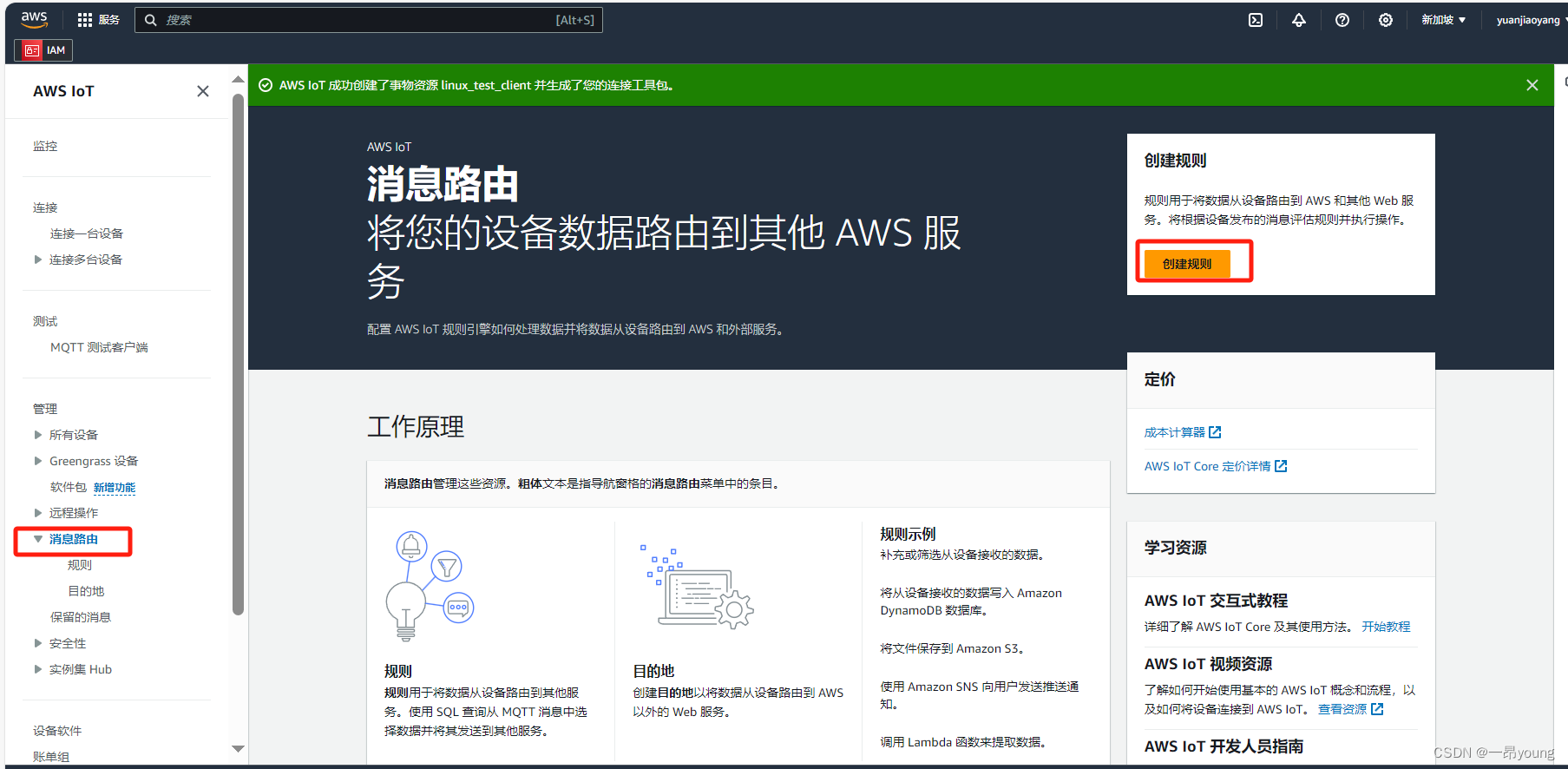
Task: Click the sidebar vertical scrollbar thumb
Action: 238,354
